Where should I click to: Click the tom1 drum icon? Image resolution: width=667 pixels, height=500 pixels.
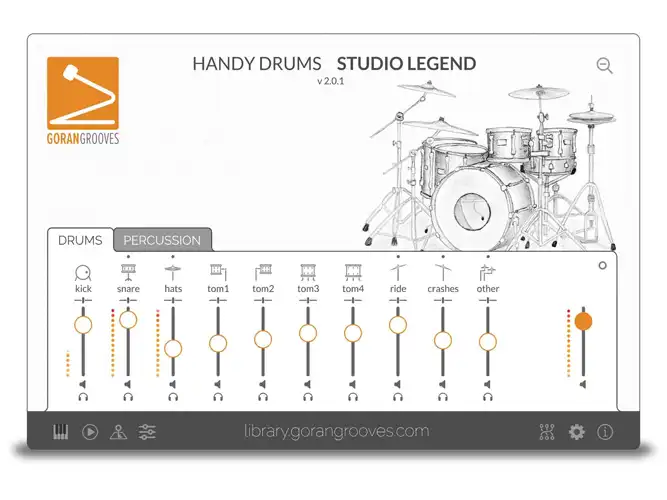(x=218, y=272)
